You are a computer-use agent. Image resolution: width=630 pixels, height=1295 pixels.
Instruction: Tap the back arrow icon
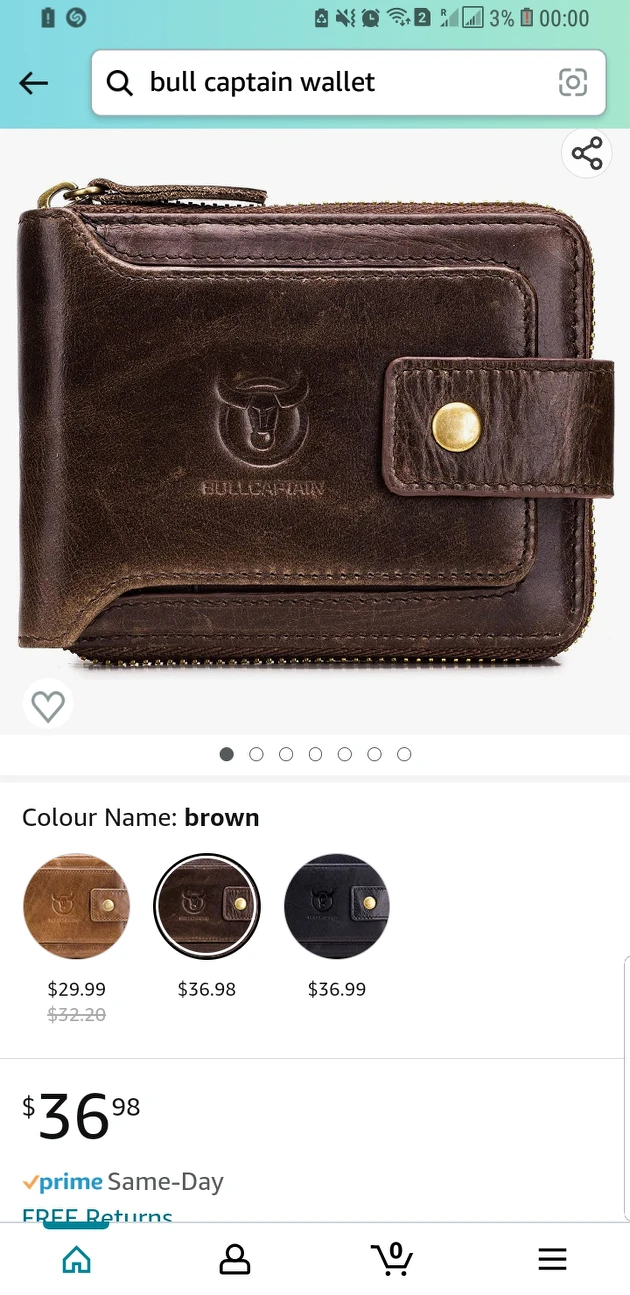(x=34, y=83)
